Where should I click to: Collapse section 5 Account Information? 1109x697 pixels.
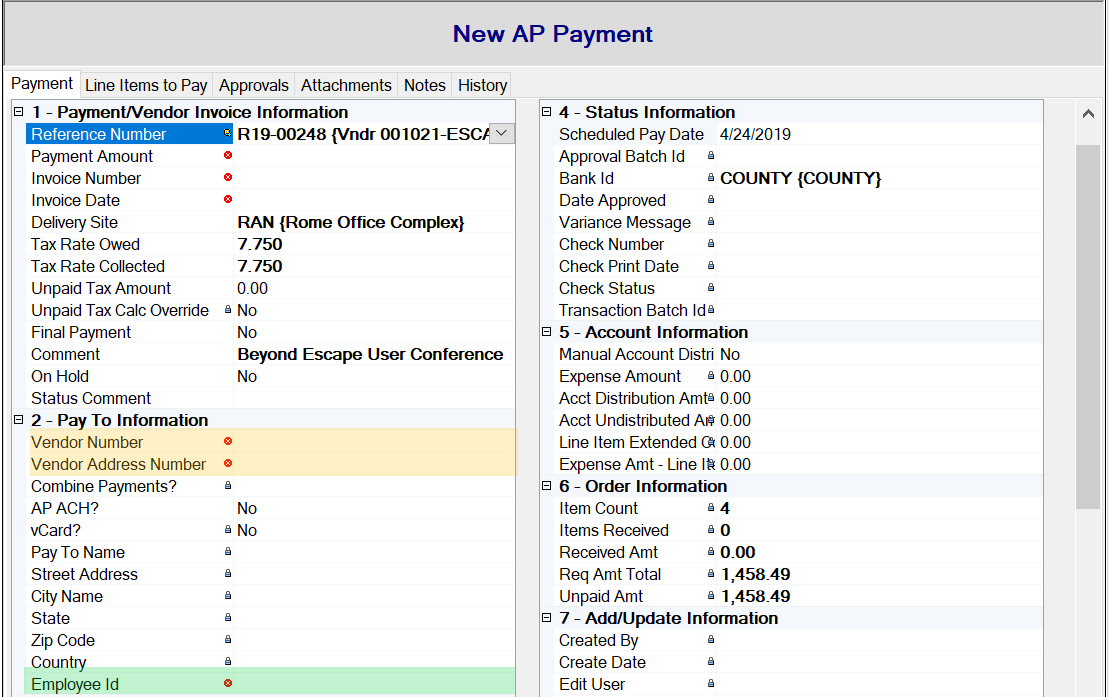(546, 332)
